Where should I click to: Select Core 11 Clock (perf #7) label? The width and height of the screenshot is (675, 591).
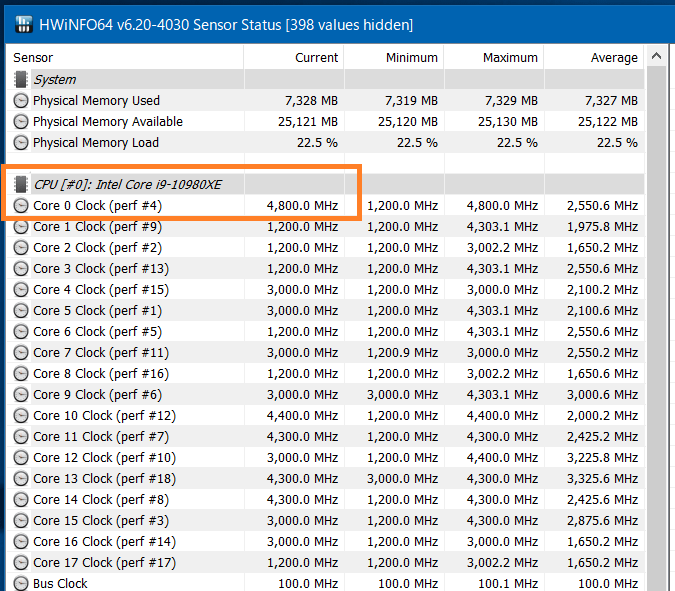[101, 436]
